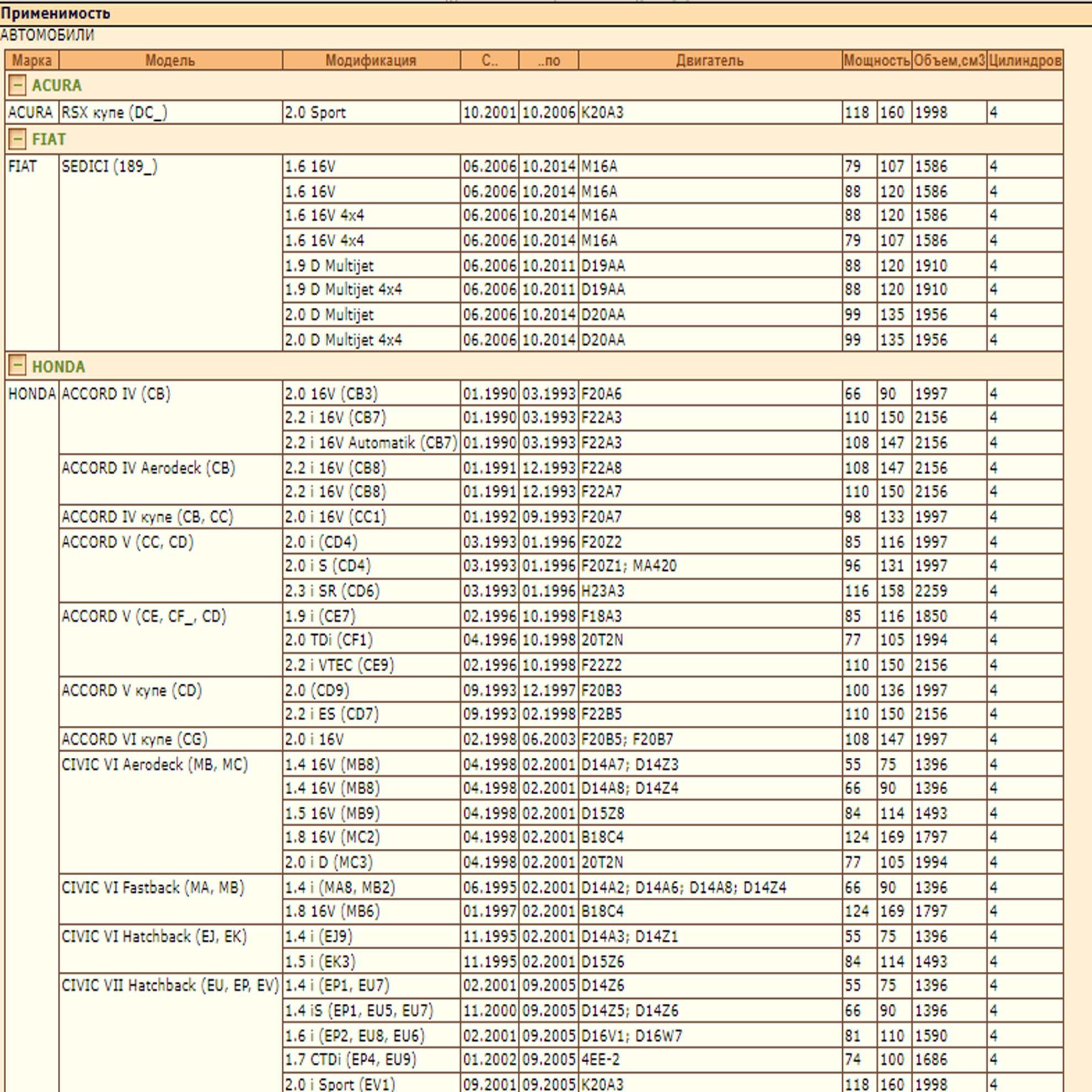1092x1092 pixels.
Task: Select the 'D14A2; D14A6; D14A8; D14Z4' engine cell
Action: click(710, 887)
